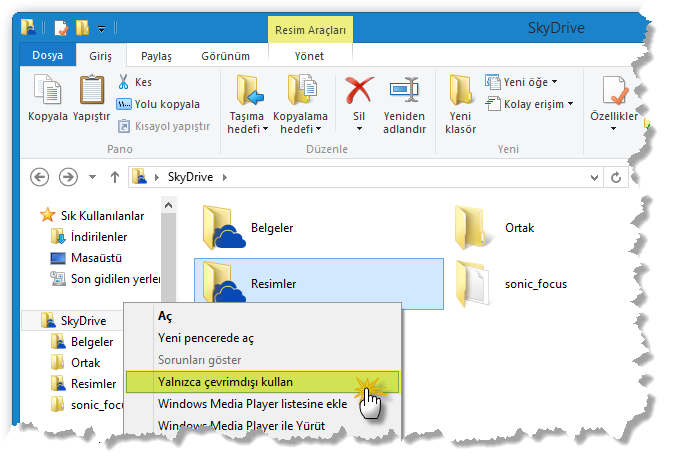
Task: Open the address bar history dropdown
Action: point(594,177)
